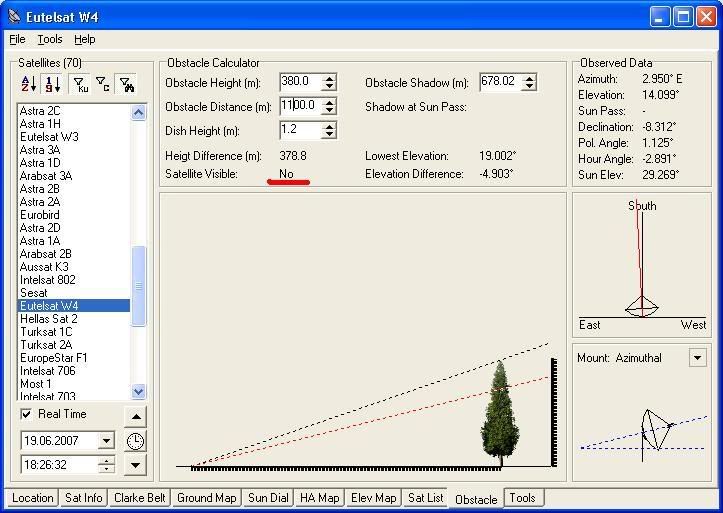Image resolution: width=723 pixels, height=513 pixels.
Task: Click the clock icon for current time
Action: point(135,441)
